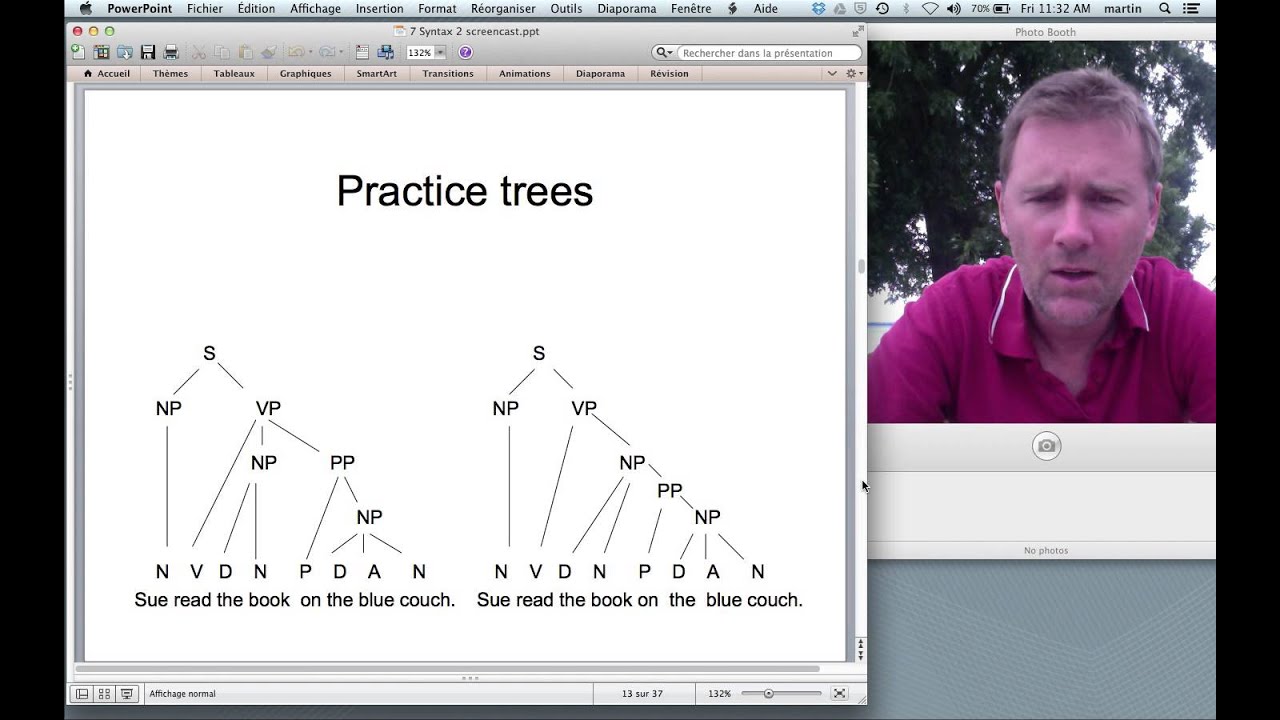Open the media browser toolbar icon
The image size is (1280, 720).
coord(385,52)
